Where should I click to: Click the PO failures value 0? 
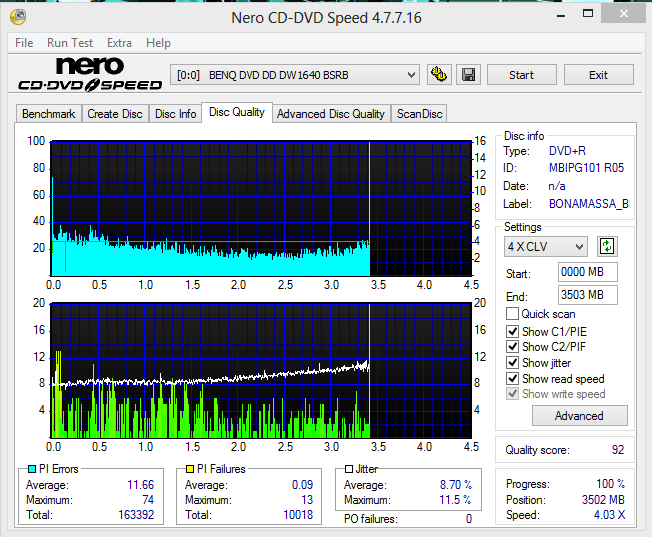coord(469,519)
